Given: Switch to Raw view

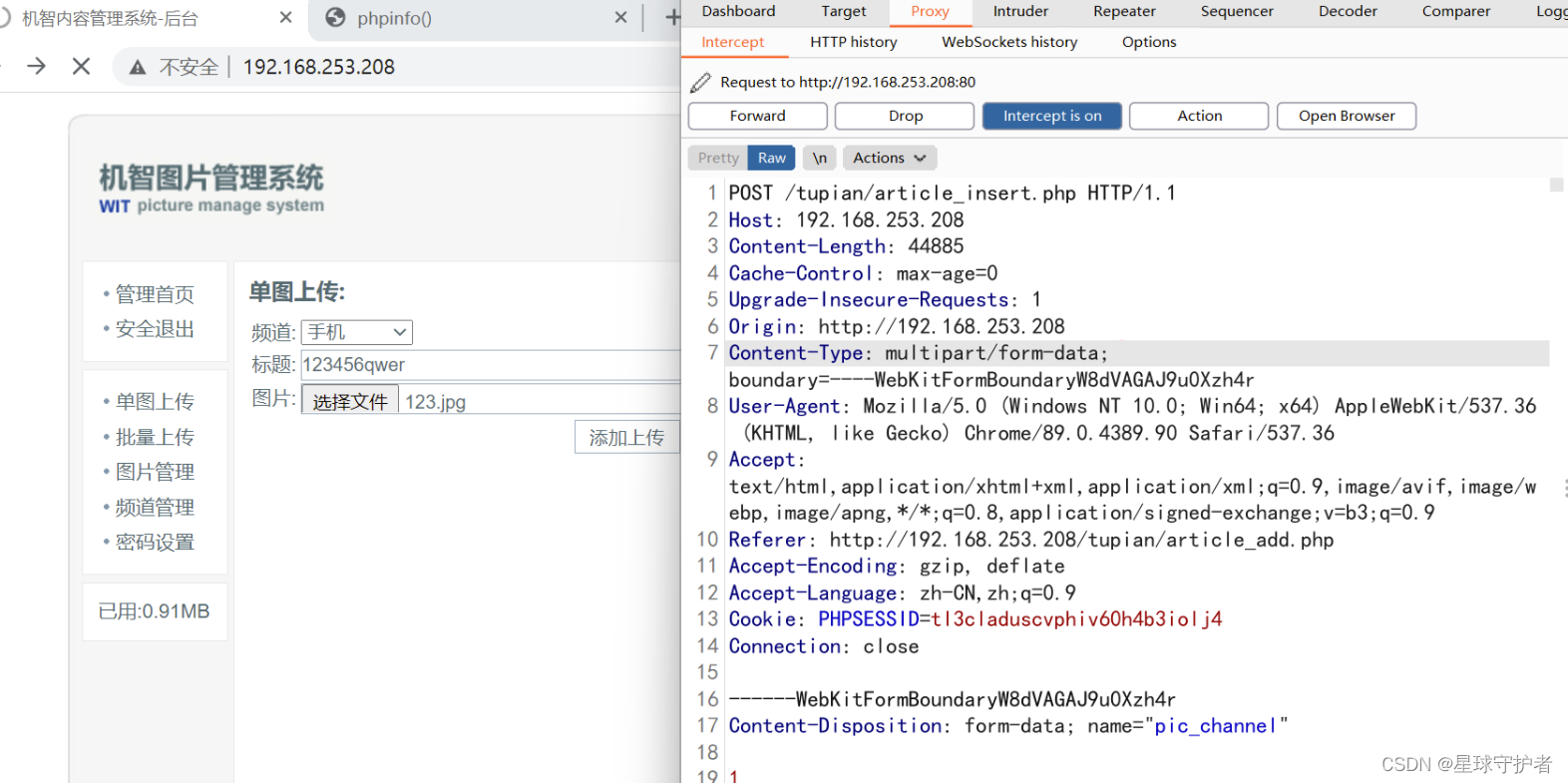Looking at the screenshot, I should (x=771, y=158).
